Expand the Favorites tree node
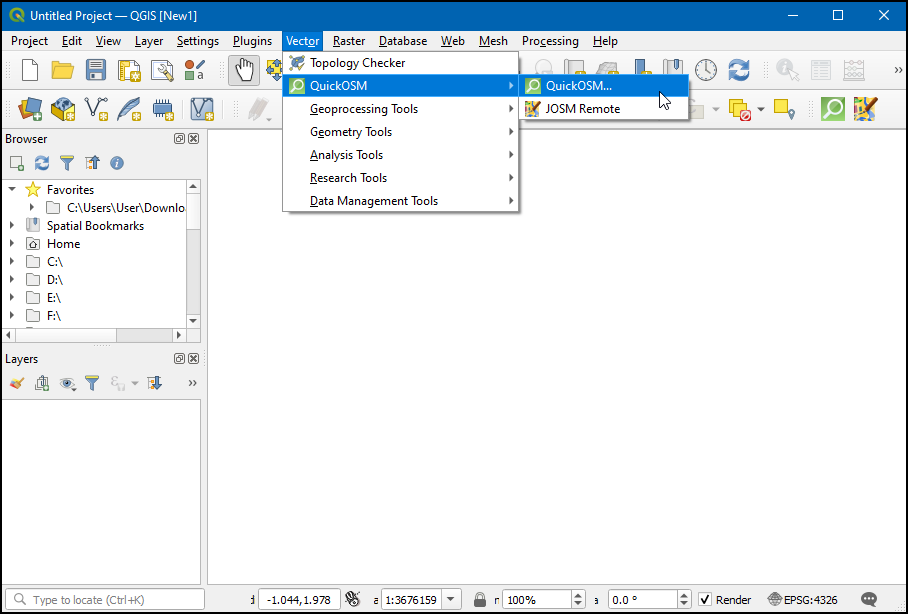Image resolution: width=908 pixels, height=614 pixels. click(x=12, y=189)
